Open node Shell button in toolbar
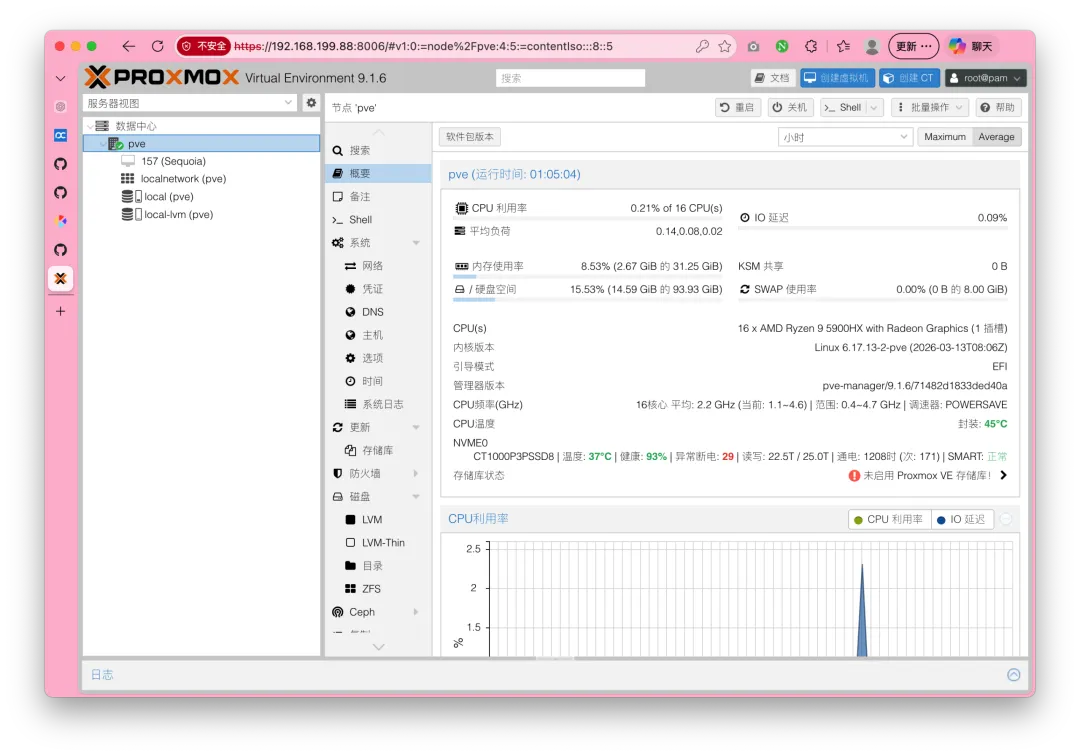 (843, 107)
